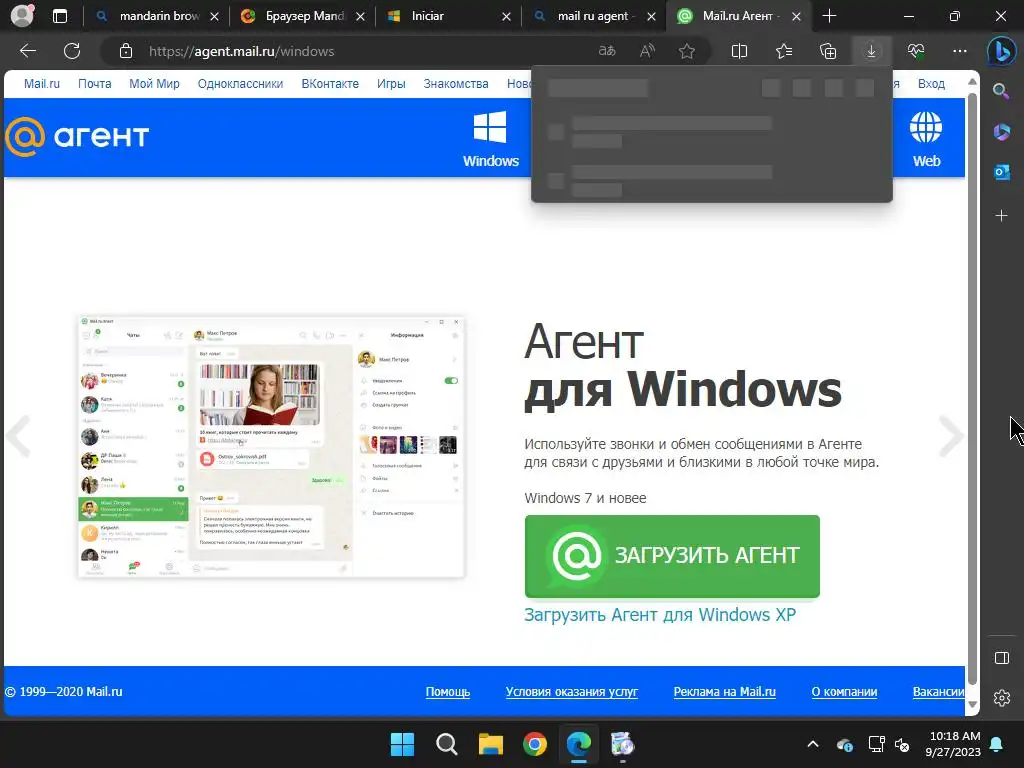Screen dimensions: 1024x768
Task: Open Microsoft 365 sidebar app
Action: pos(1001,132)
